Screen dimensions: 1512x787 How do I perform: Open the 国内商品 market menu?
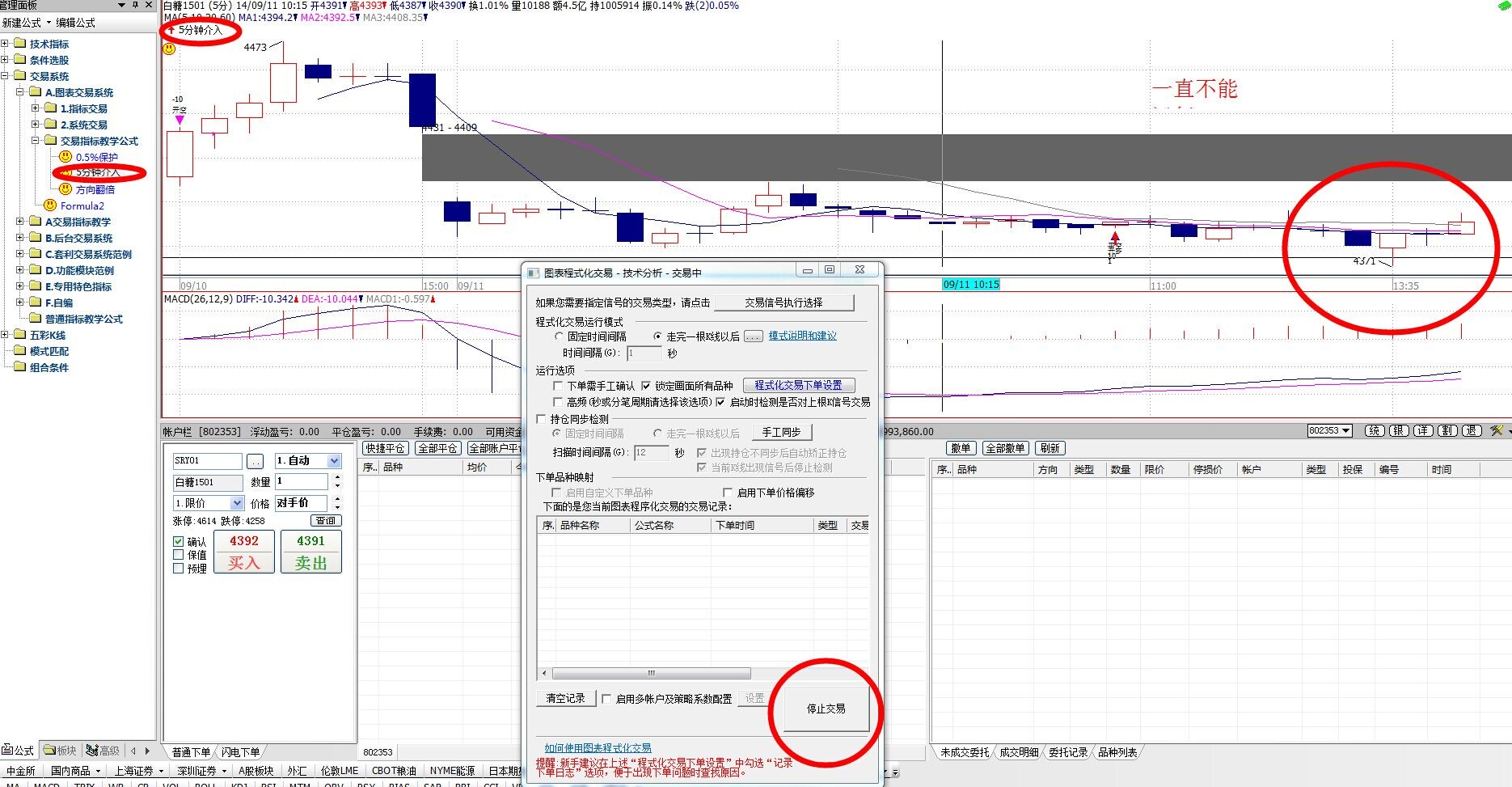click(76, 771)
